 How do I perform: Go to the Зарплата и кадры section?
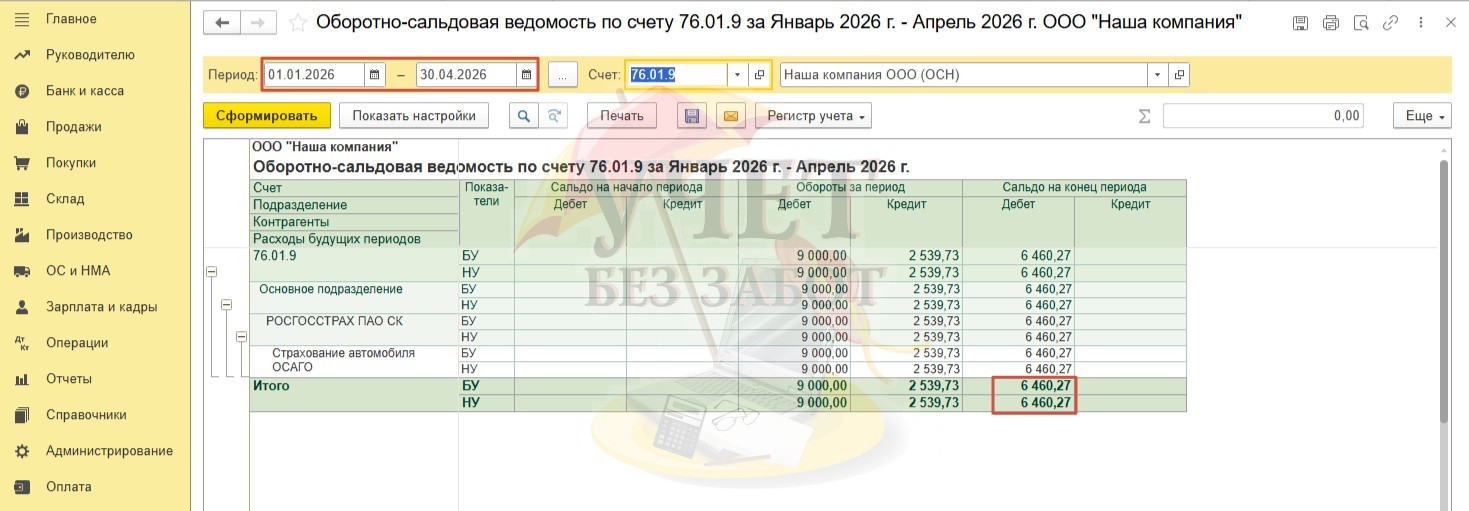pyautogui.click(x=101, y=307)
